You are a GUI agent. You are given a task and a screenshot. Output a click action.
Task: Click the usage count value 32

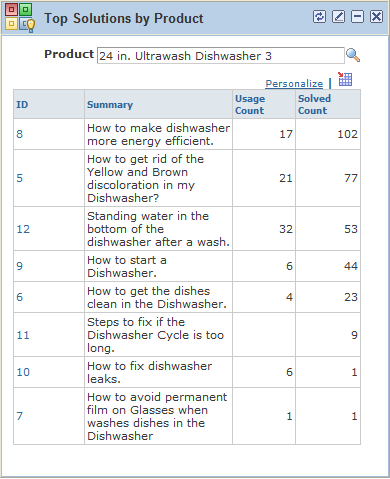point(286,229)
